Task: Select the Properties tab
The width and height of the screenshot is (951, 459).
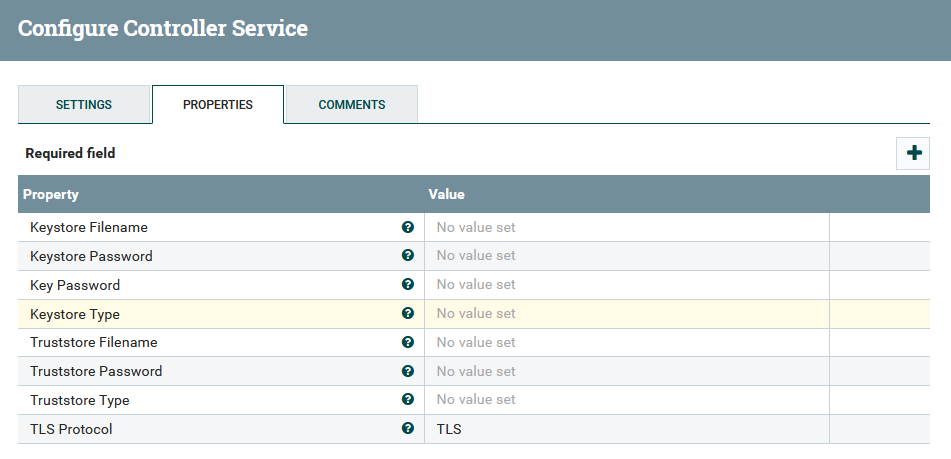Action: pos(218,104)
